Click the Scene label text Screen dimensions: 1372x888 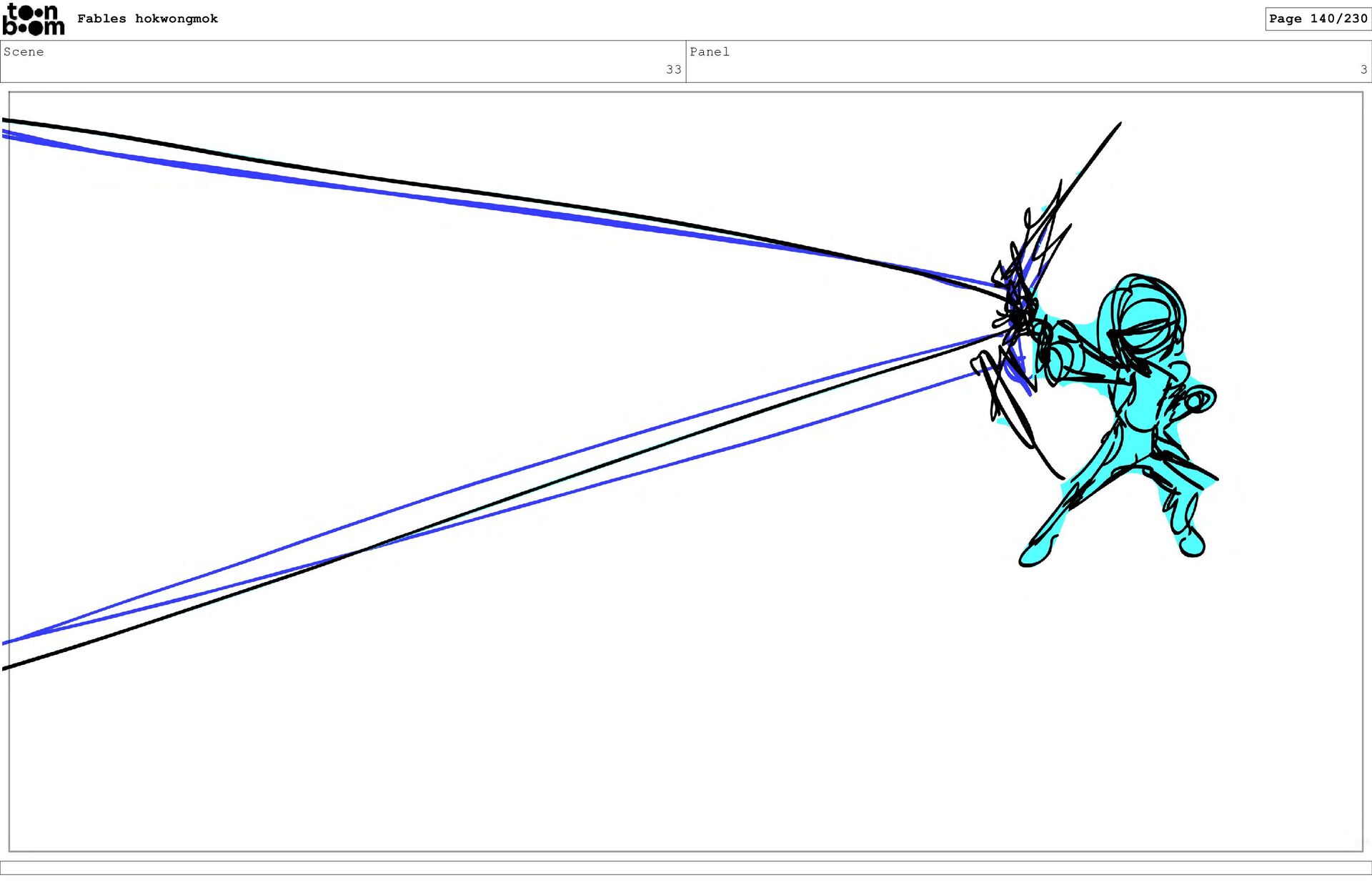point(24,52)
